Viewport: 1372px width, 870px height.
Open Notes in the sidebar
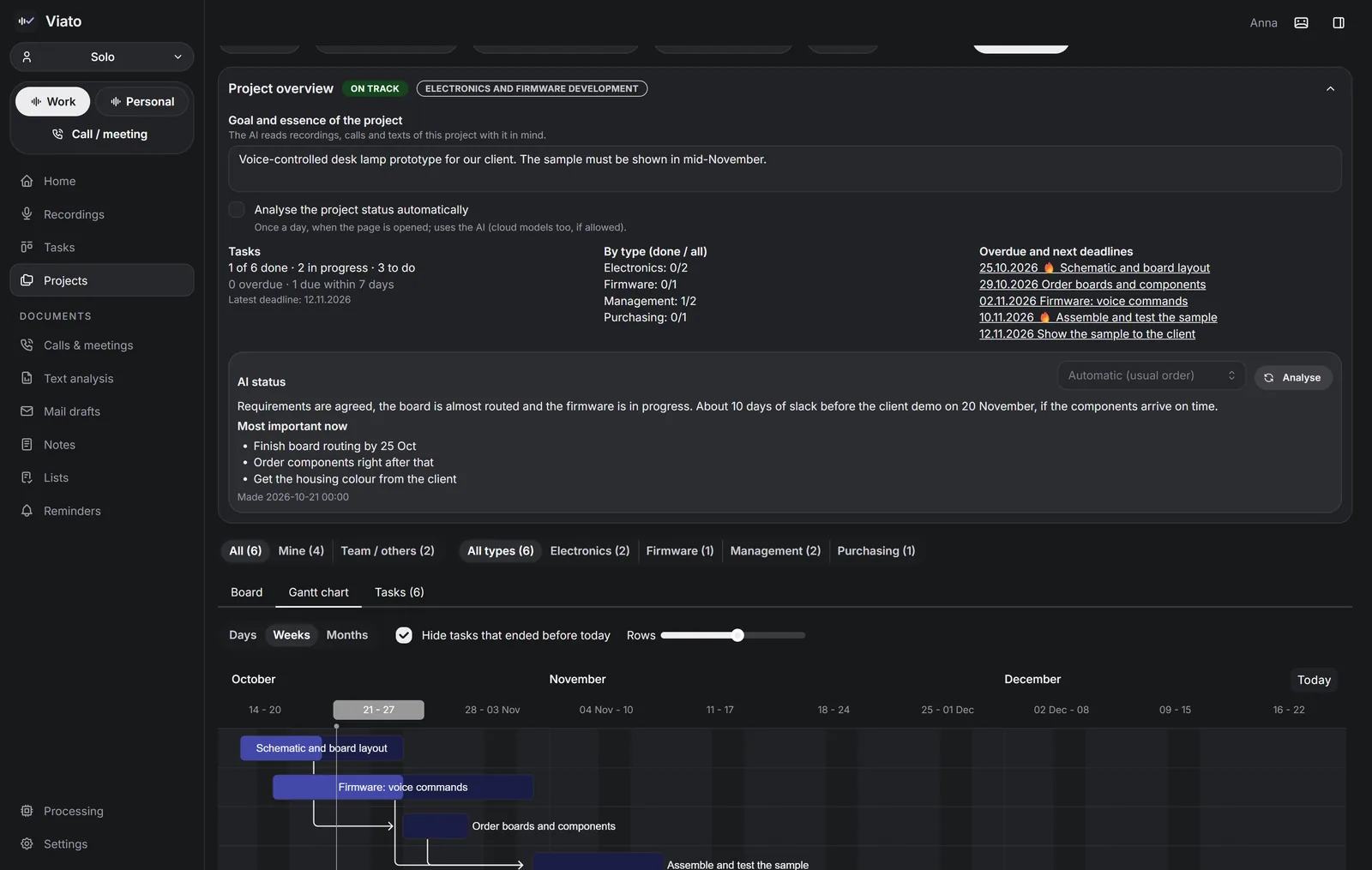click(x=102, y=445)
